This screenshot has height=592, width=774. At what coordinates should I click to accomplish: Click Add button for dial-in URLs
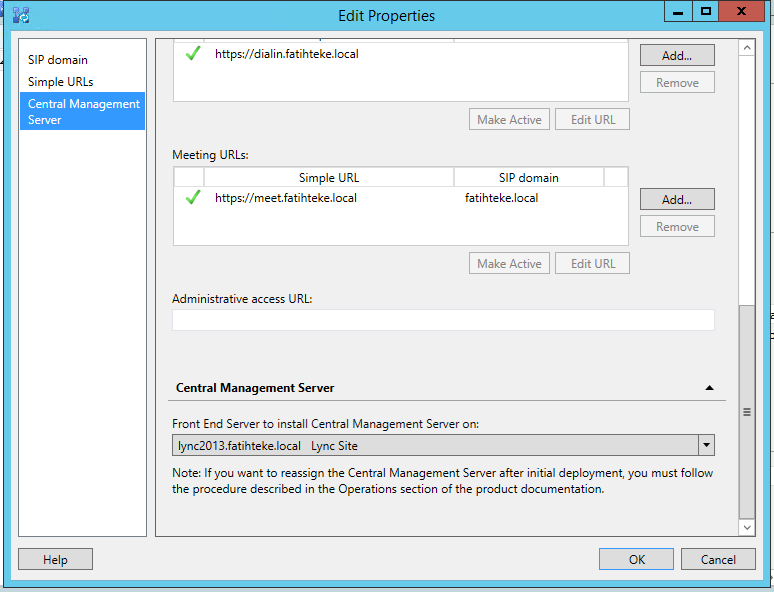click(677, 55)
